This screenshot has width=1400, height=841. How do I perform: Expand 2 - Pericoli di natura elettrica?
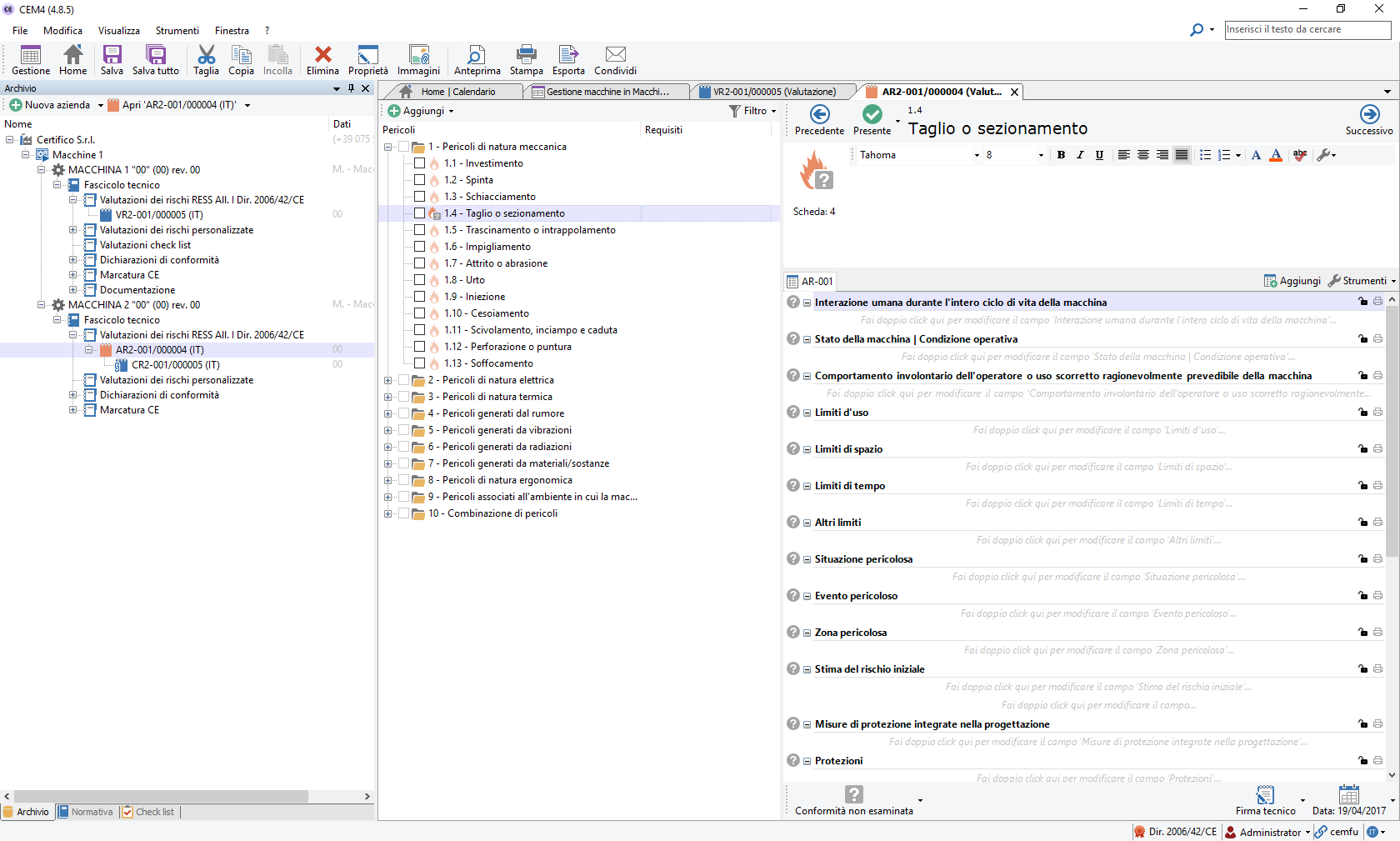click(x=387, y=380)
